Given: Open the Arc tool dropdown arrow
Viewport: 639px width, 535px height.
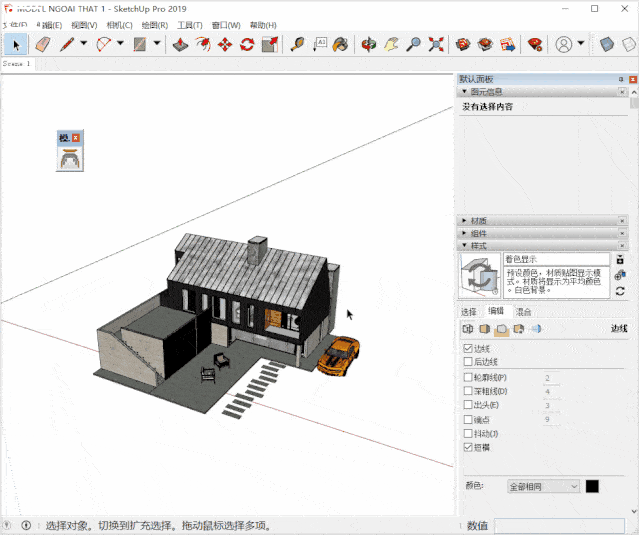Looking at the screenshot, I should [120, 43].
